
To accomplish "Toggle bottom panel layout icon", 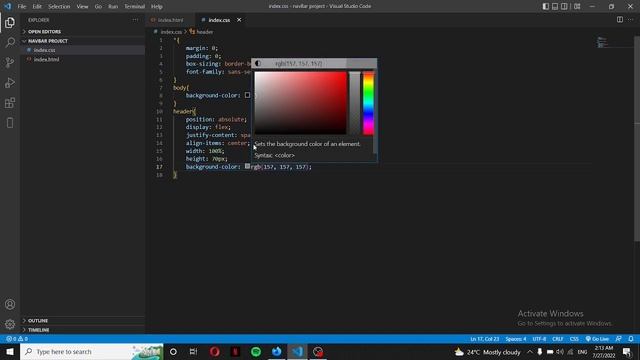I will coord(555,7).
